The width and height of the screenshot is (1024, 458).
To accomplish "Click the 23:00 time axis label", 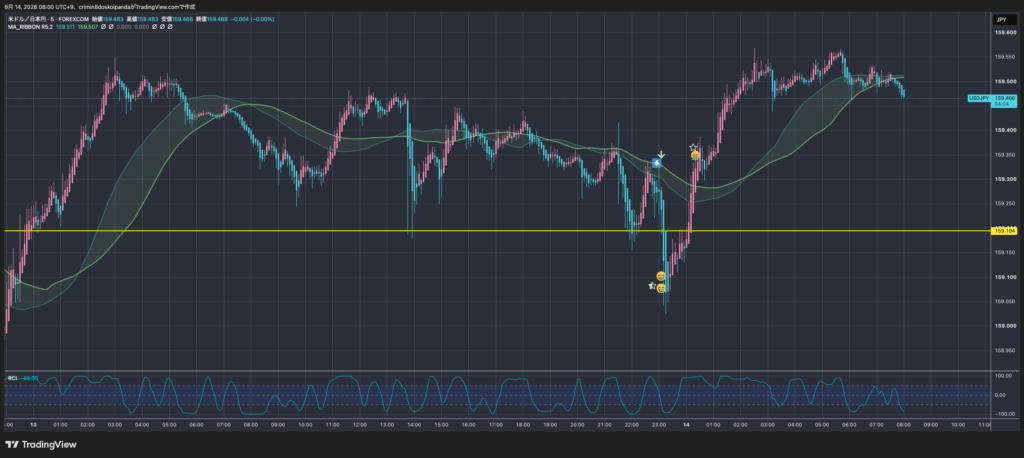I will click(x=659, y=425).
